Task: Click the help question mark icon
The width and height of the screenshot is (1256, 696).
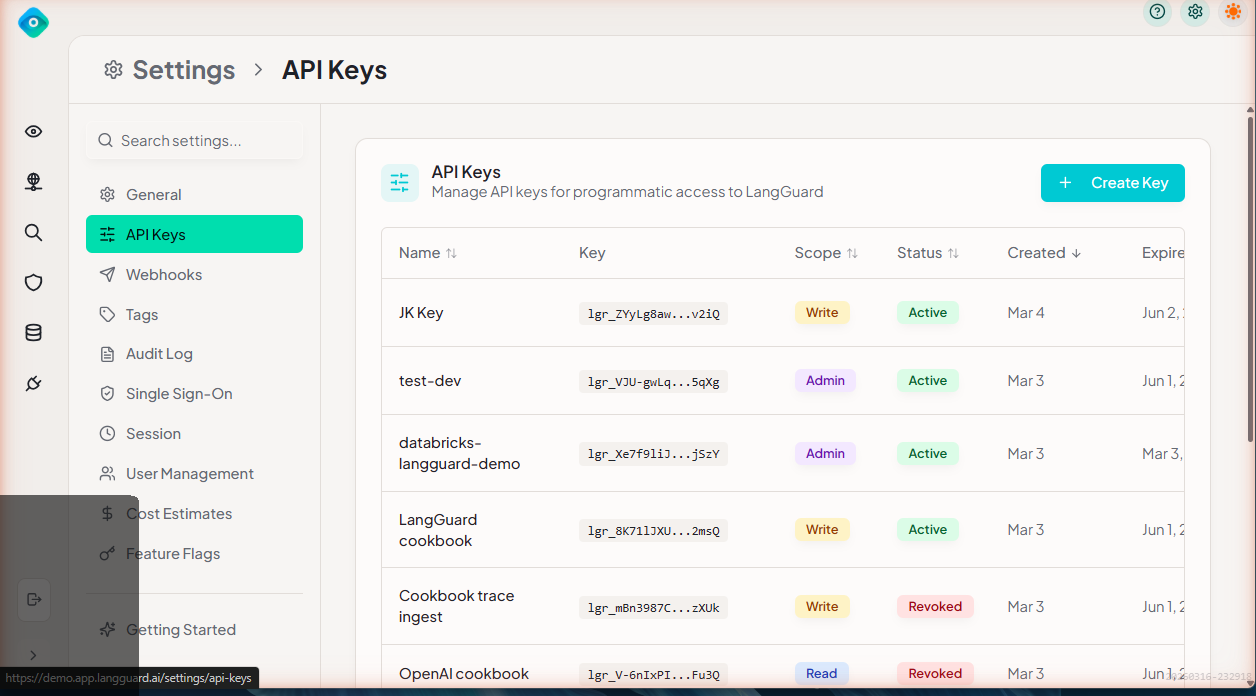Action: pos(1157,12)
